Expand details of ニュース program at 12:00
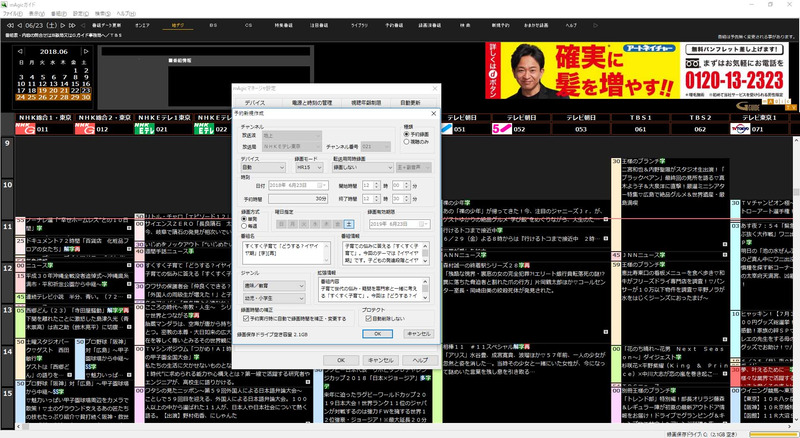 pos(129,265)
